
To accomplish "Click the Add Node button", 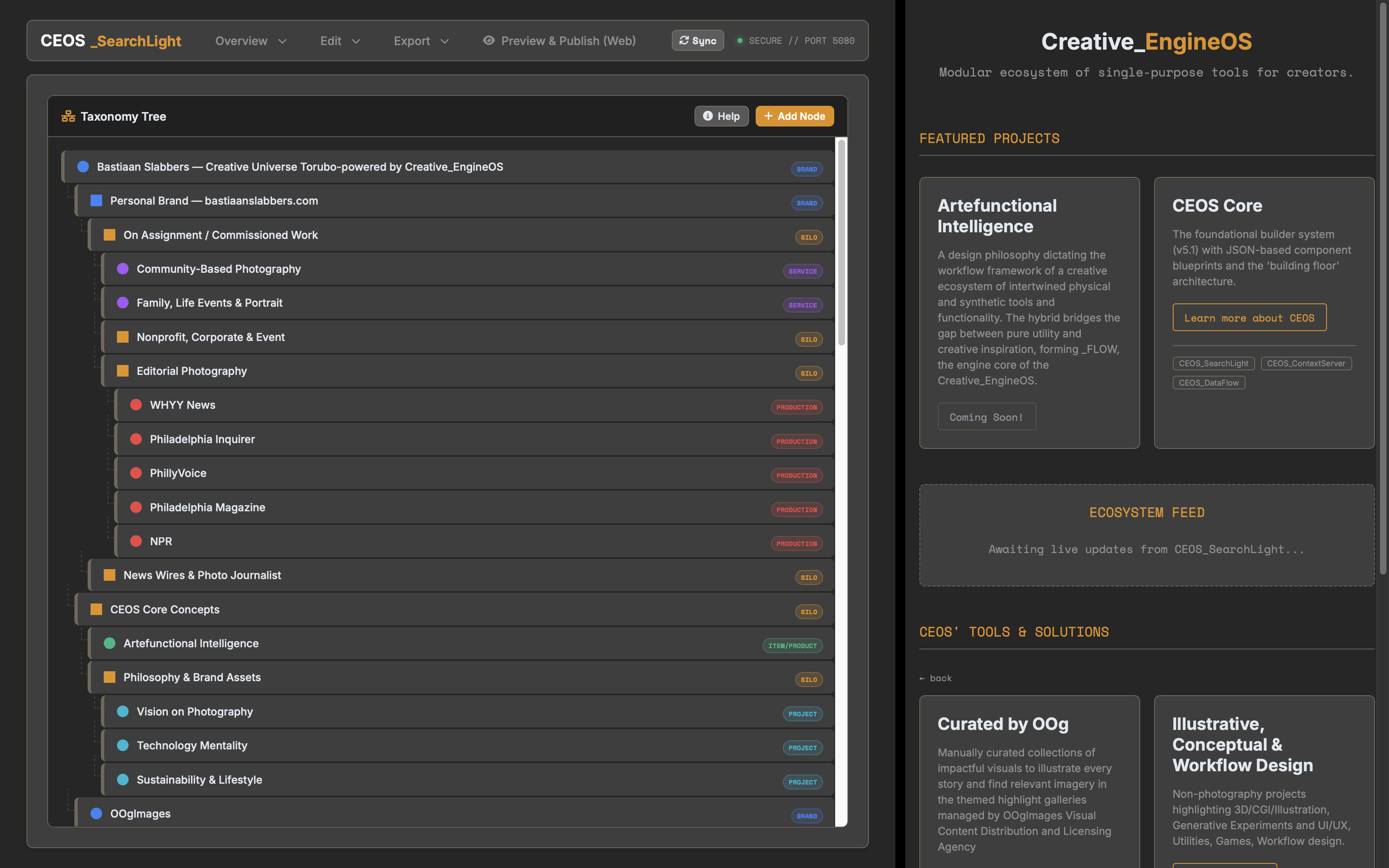I will coord(795,116).
